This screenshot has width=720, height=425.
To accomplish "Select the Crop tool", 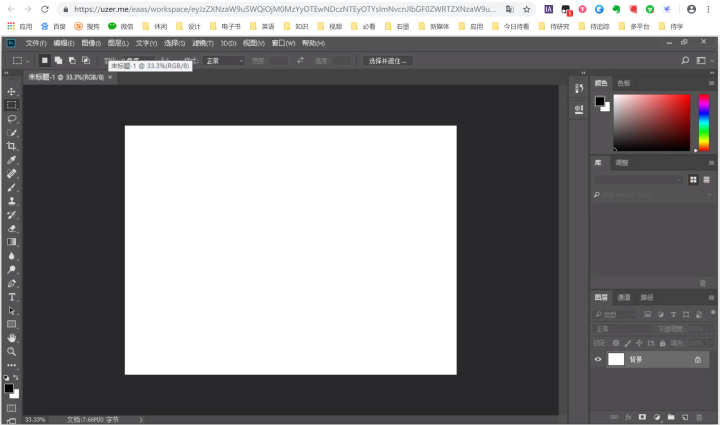I will [12, 146].
